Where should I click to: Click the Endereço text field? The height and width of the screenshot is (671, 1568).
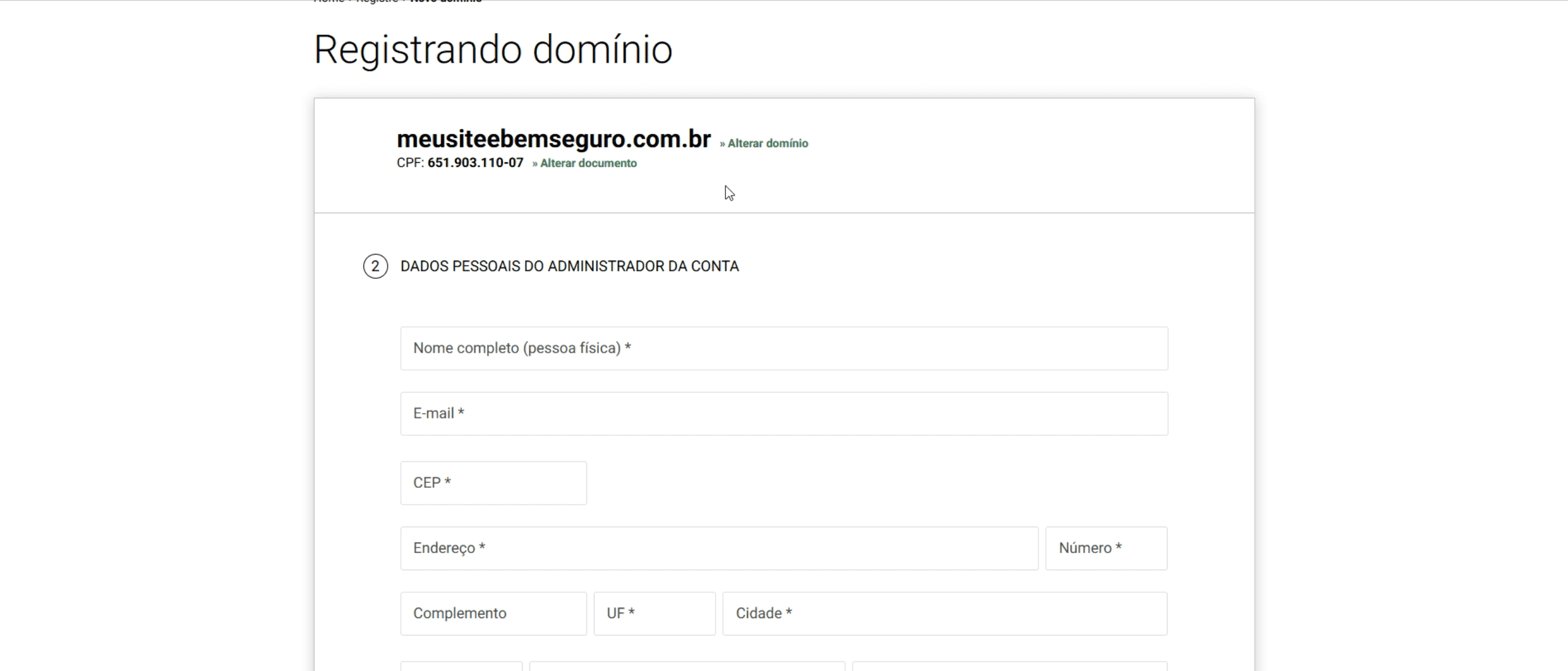pyautogui.click(x=719, y=548)
